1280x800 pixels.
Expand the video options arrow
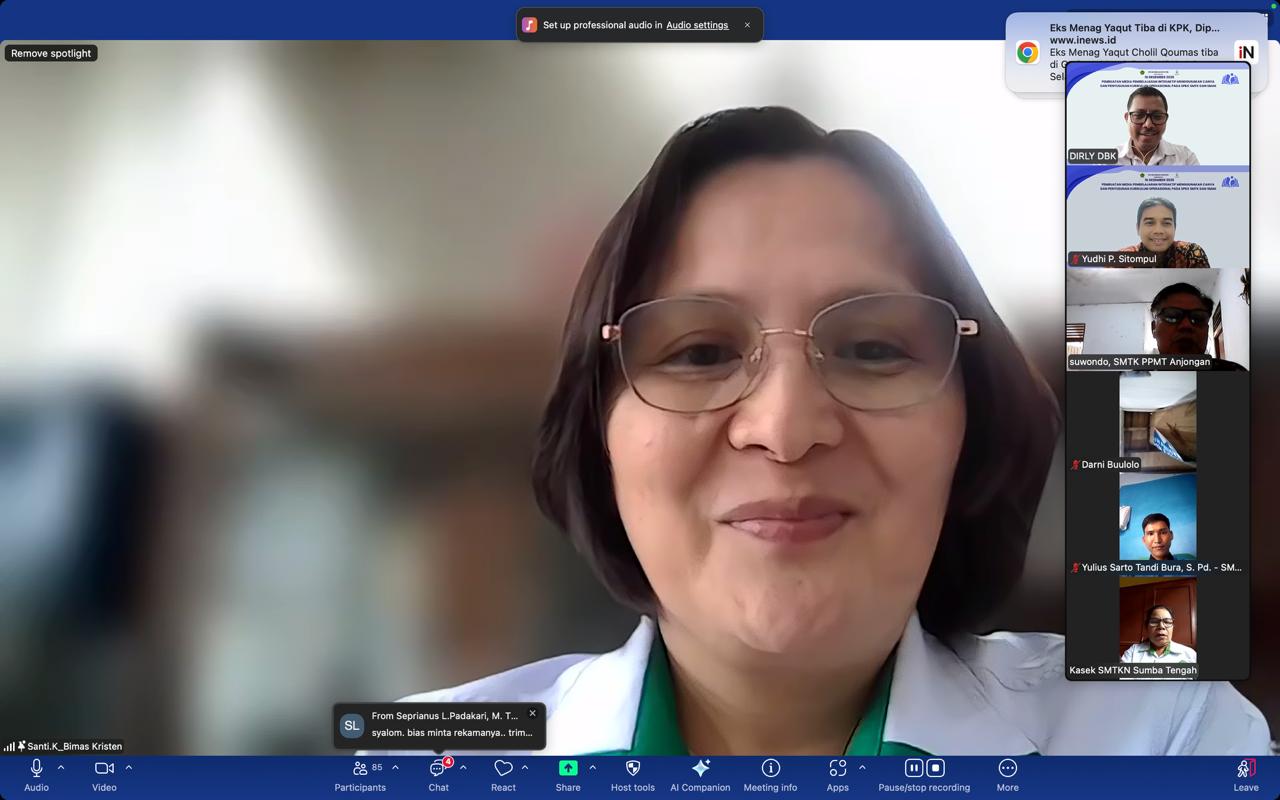pos(129,768)
